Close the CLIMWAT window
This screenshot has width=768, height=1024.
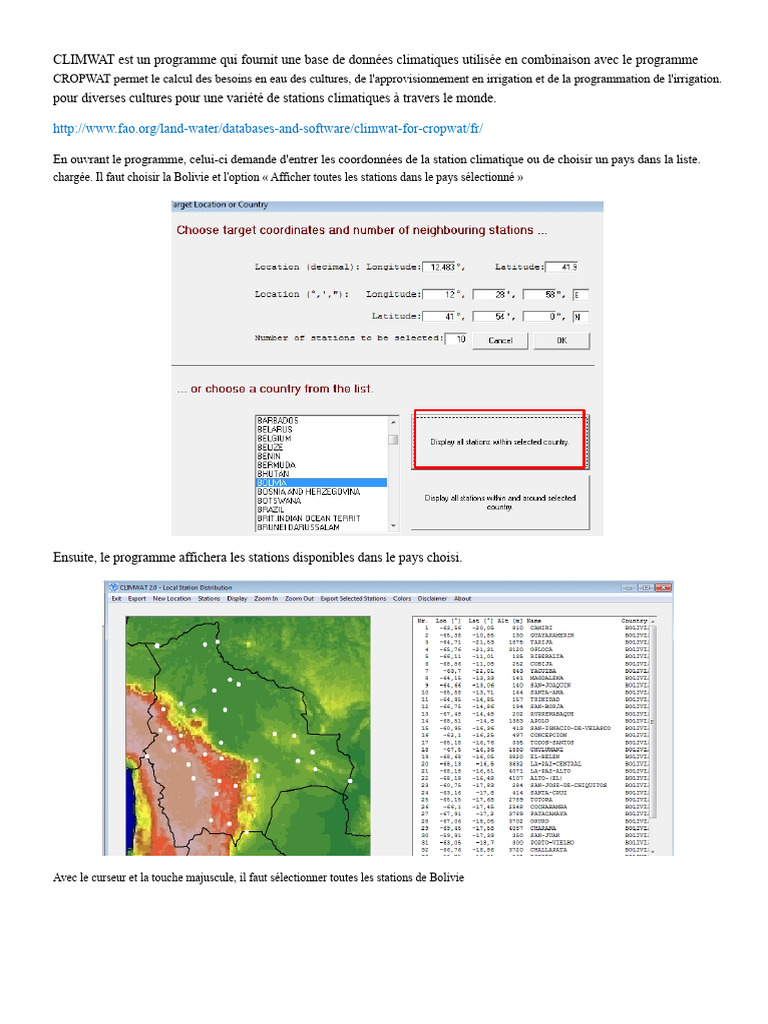(x=663, y=588)
